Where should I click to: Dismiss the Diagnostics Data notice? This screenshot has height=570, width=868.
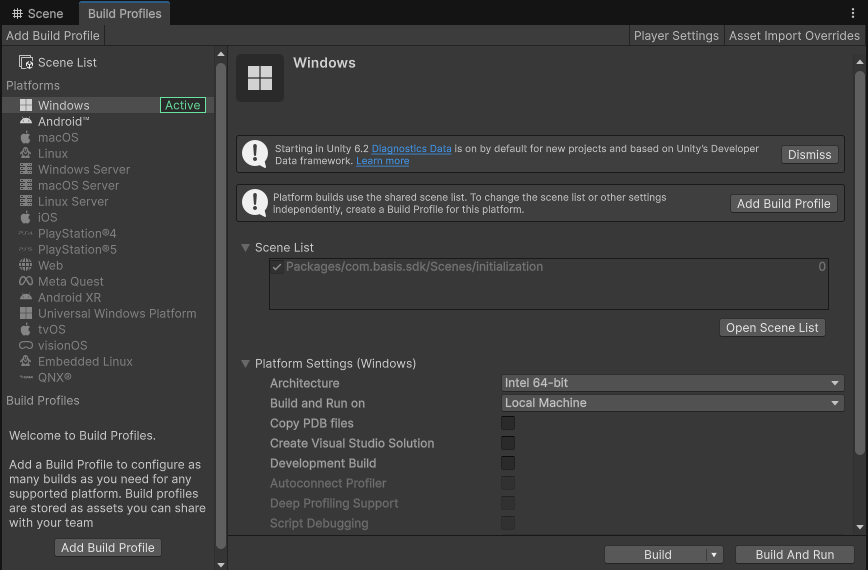pos(809,154)
